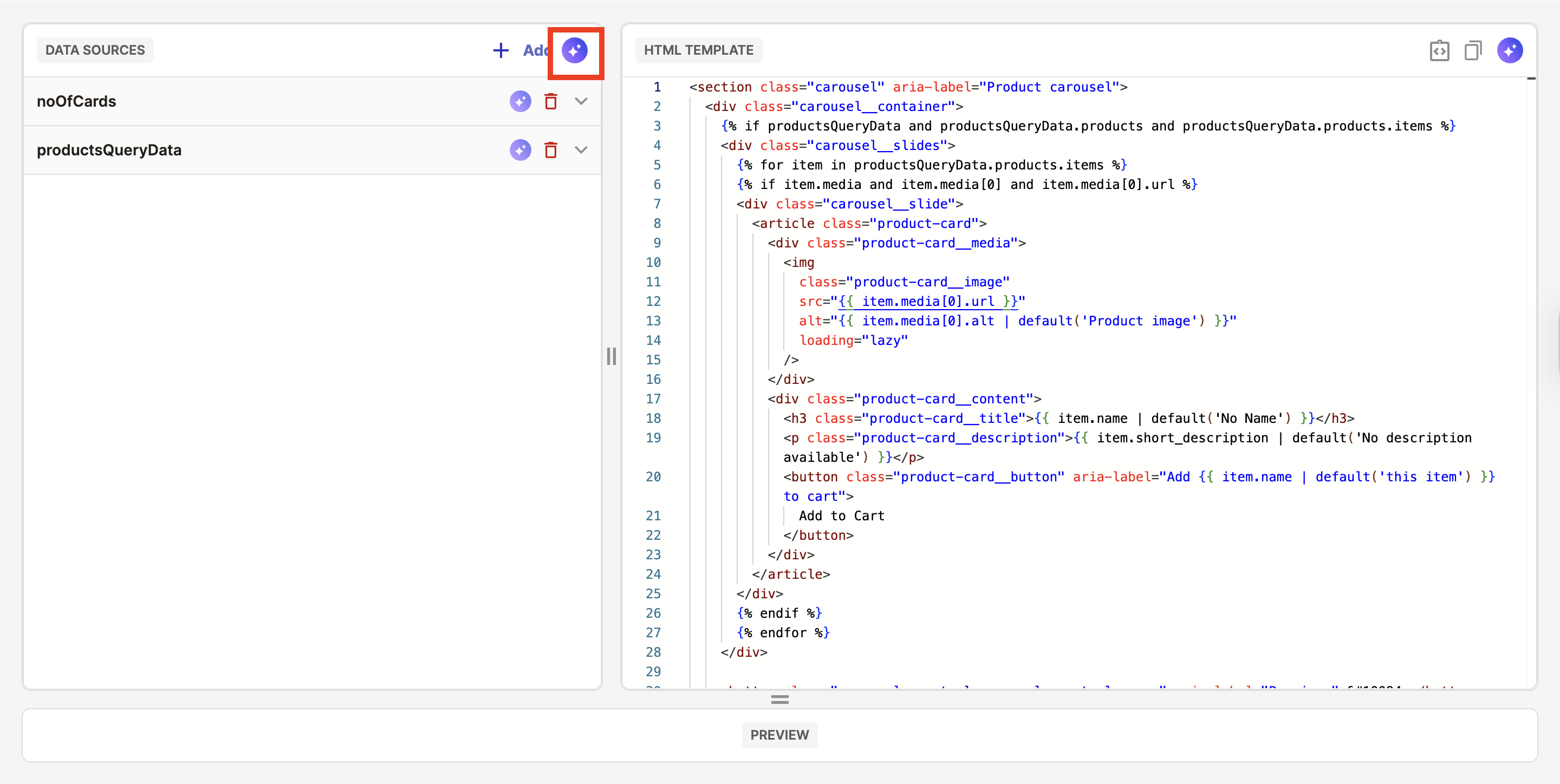Select the HTML TEMPLATE panel label
This screenshot has height=784, width=1560.
(x=698, y=50)
